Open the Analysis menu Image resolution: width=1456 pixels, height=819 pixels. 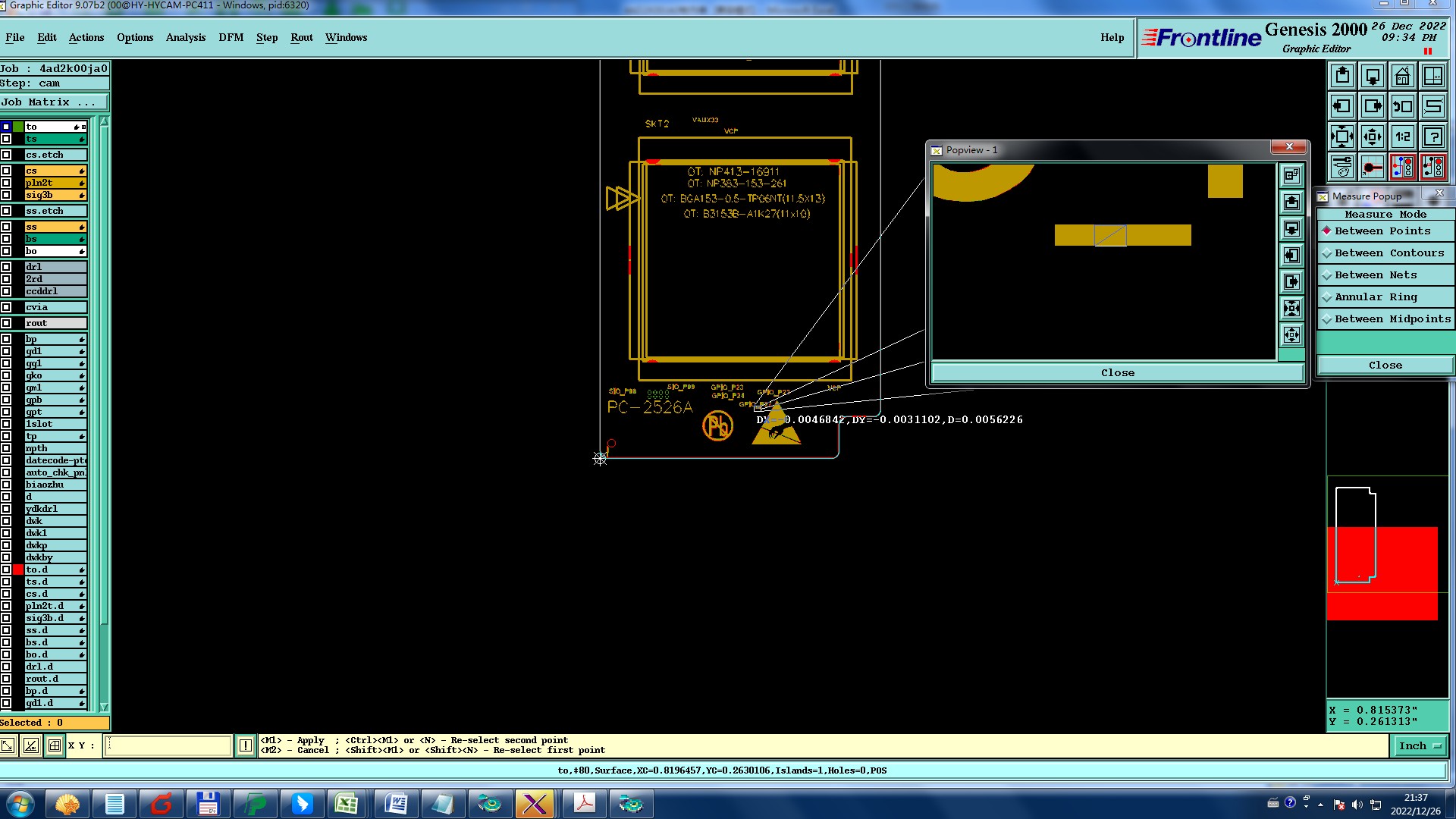coord(185,37)
